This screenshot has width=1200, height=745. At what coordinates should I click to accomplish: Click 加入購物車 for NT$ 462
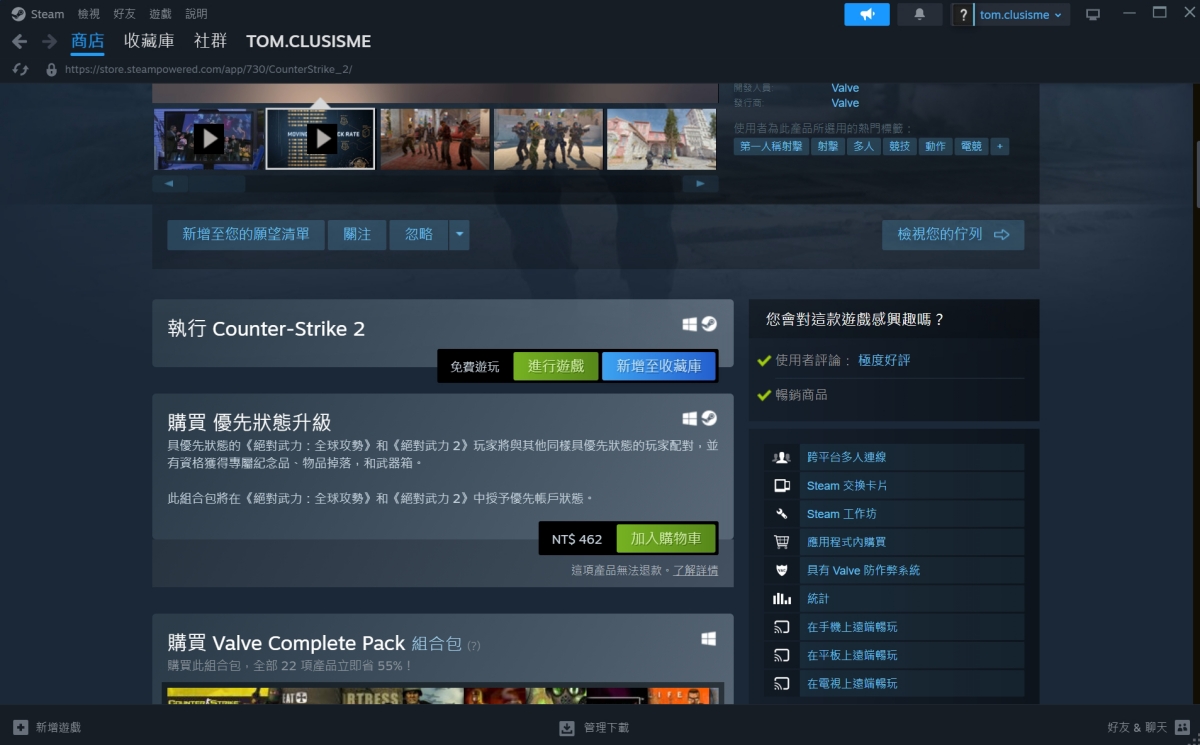(666, 538)
